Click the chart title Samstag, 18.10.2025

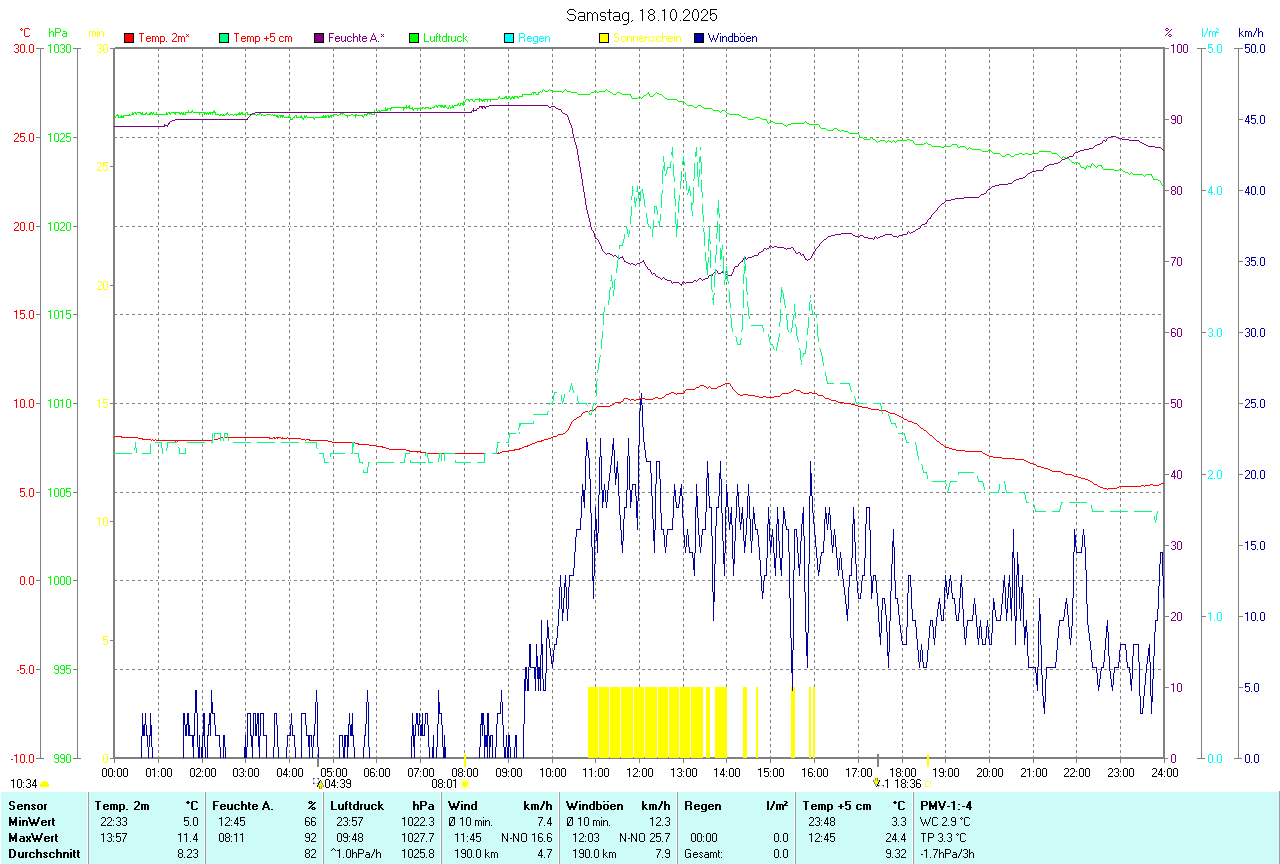pos(641,15)
